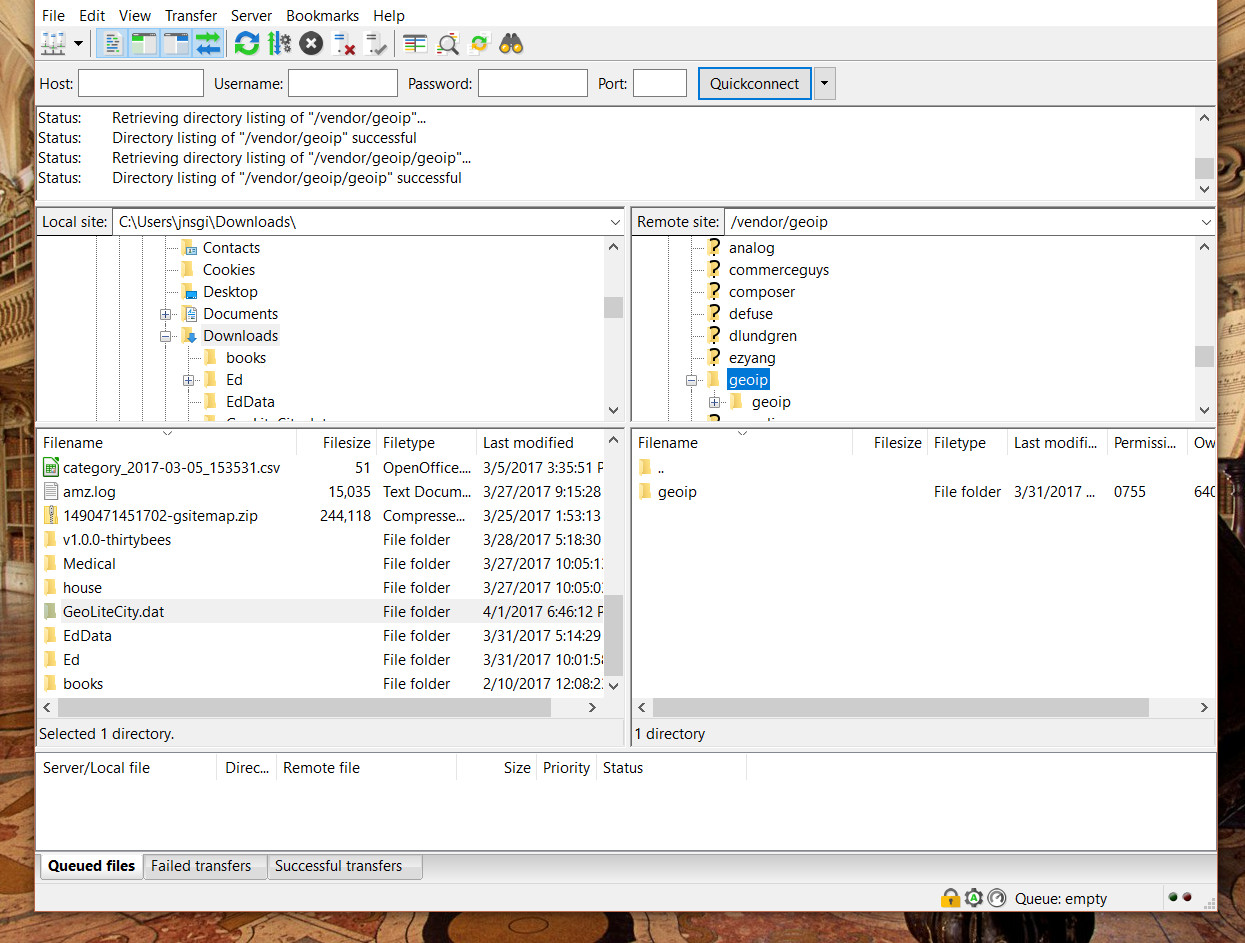Collapse the Downloads folder in local tree
The height and width of the screenshot is (943, 1245).
click(x=166, y=337)
